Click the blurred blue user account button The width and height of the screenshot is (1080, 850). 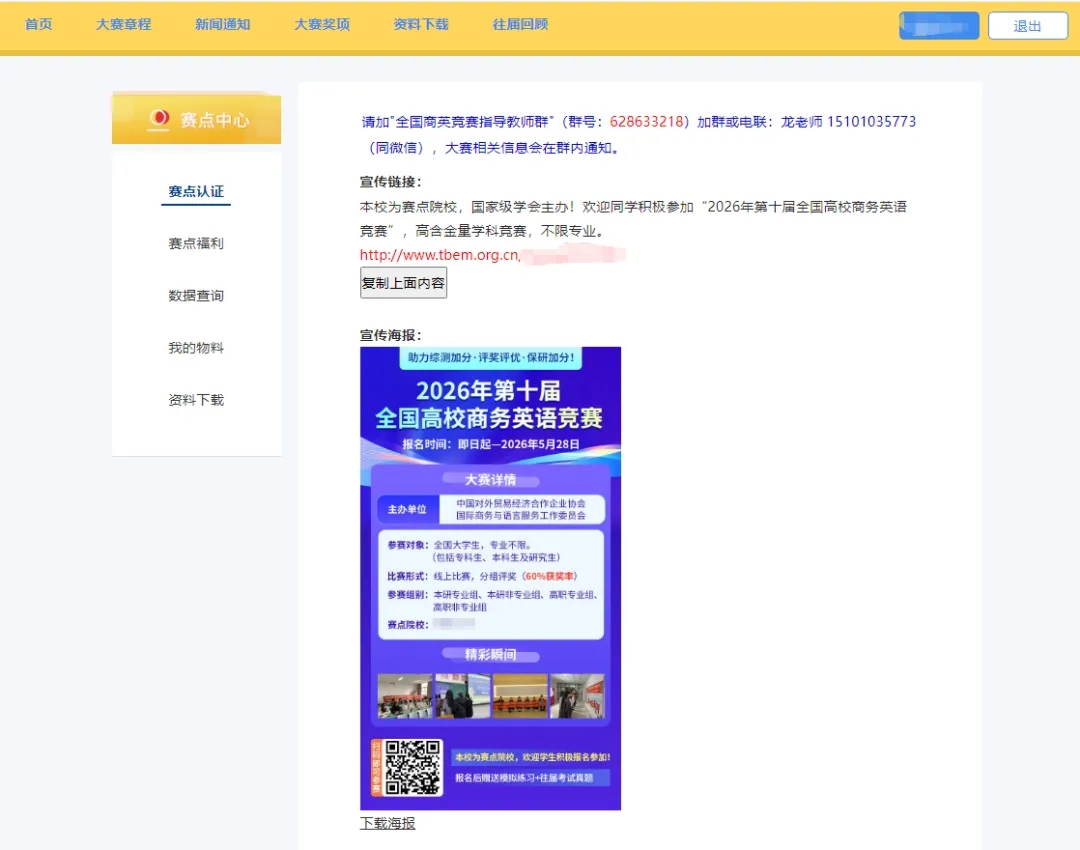pos(938,26)
